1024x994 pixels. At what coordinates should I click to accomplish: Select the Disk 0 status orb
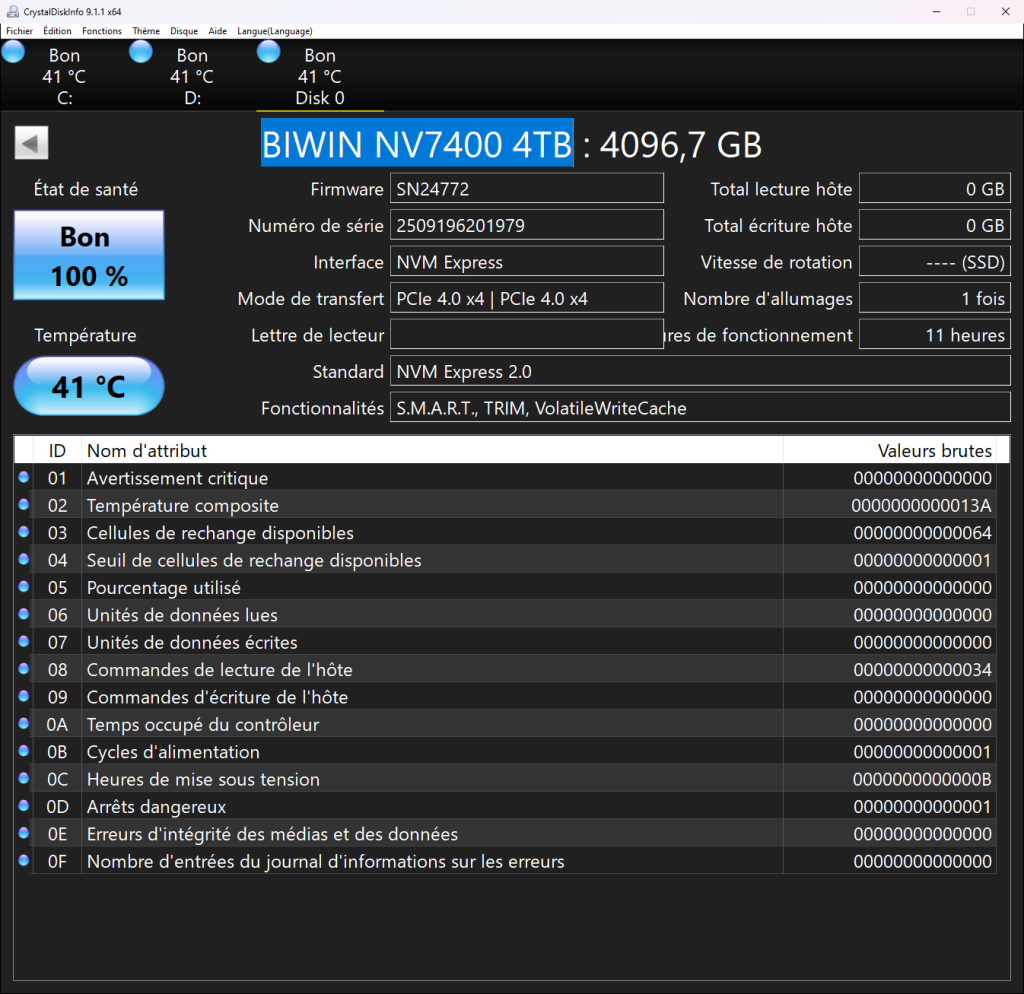[269, 52]
